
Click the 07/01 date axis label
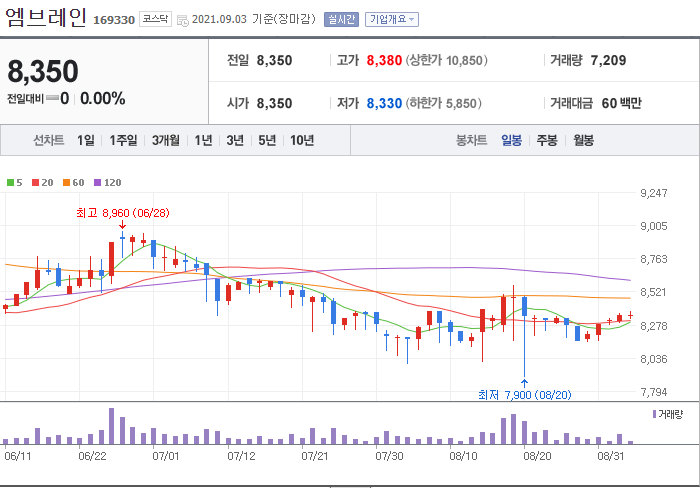tap(166, 456)
